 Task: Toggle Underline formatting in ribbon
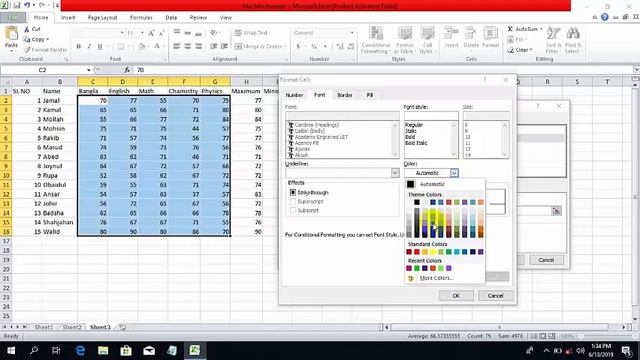[x=100, y=47]
